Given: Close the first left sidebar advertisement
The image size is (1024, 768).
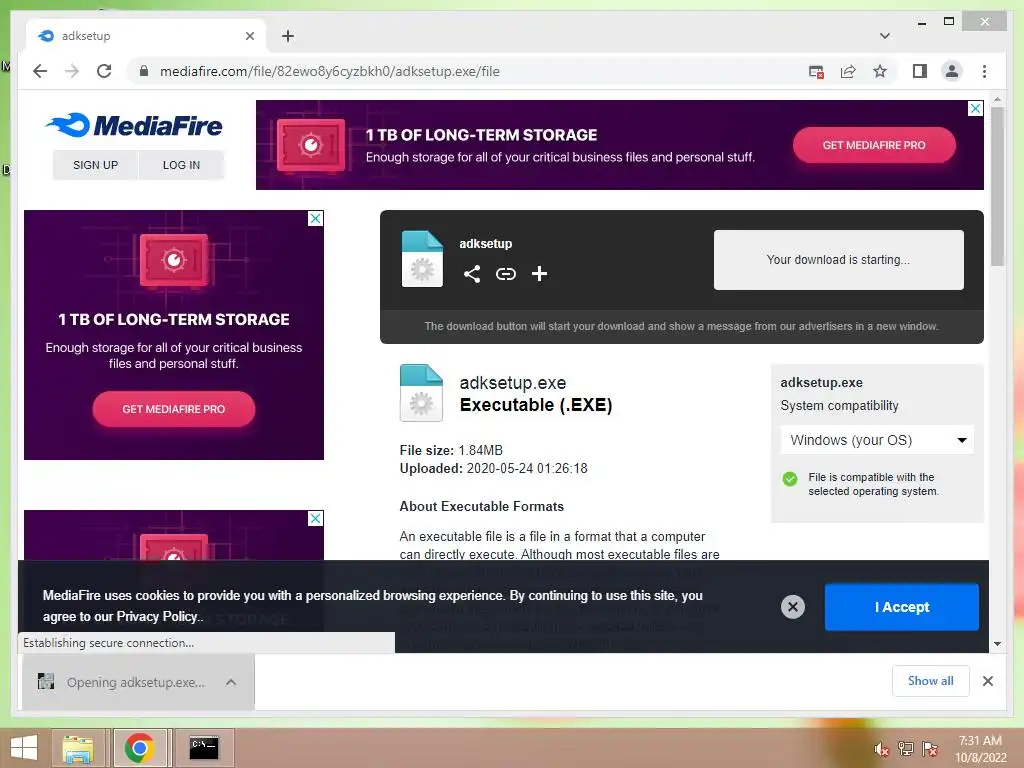Looking at the screenshot, I should (315, 218).
